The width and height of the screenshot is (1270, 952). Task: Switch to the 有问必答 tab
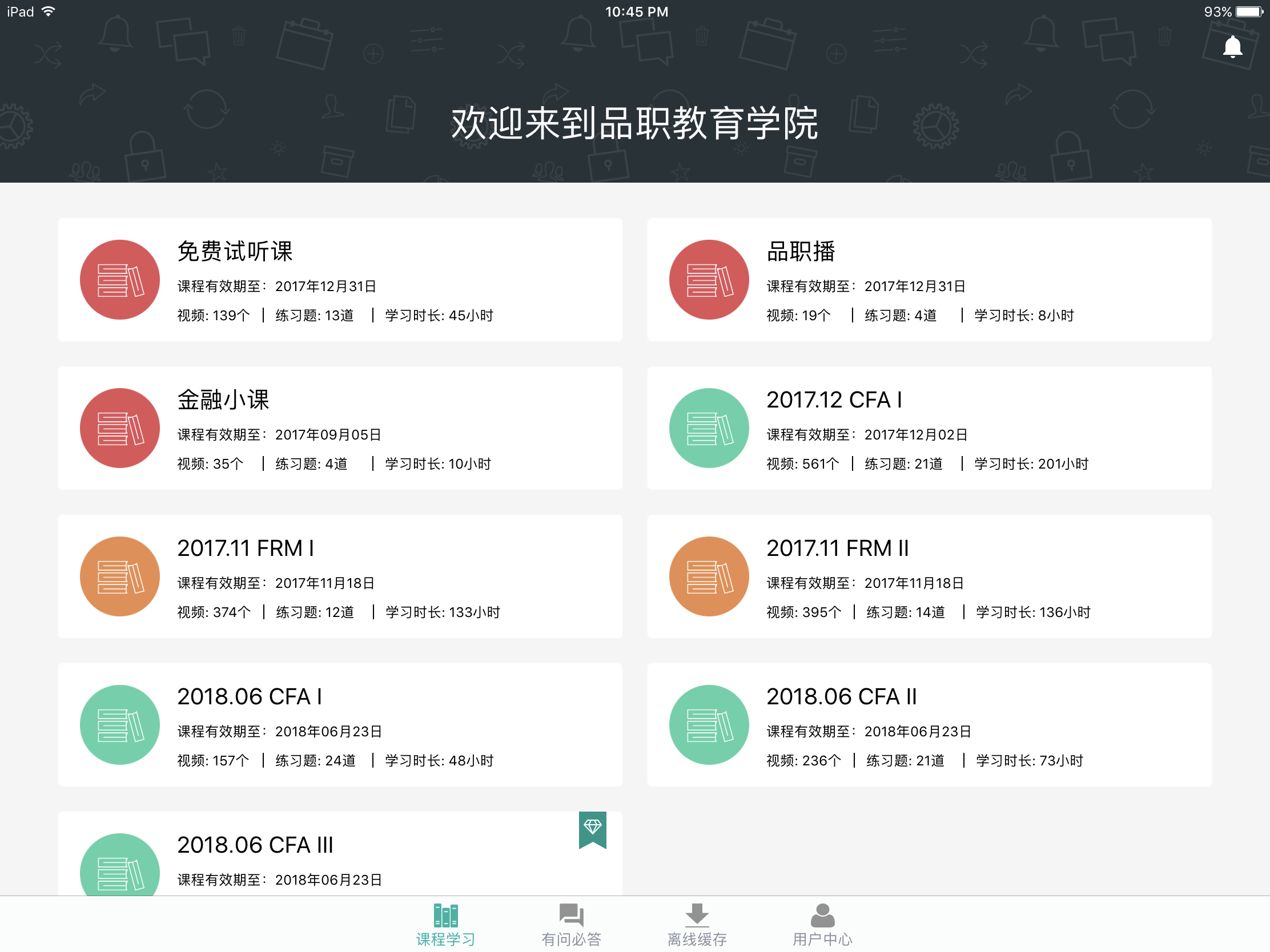tap(571, 925)
